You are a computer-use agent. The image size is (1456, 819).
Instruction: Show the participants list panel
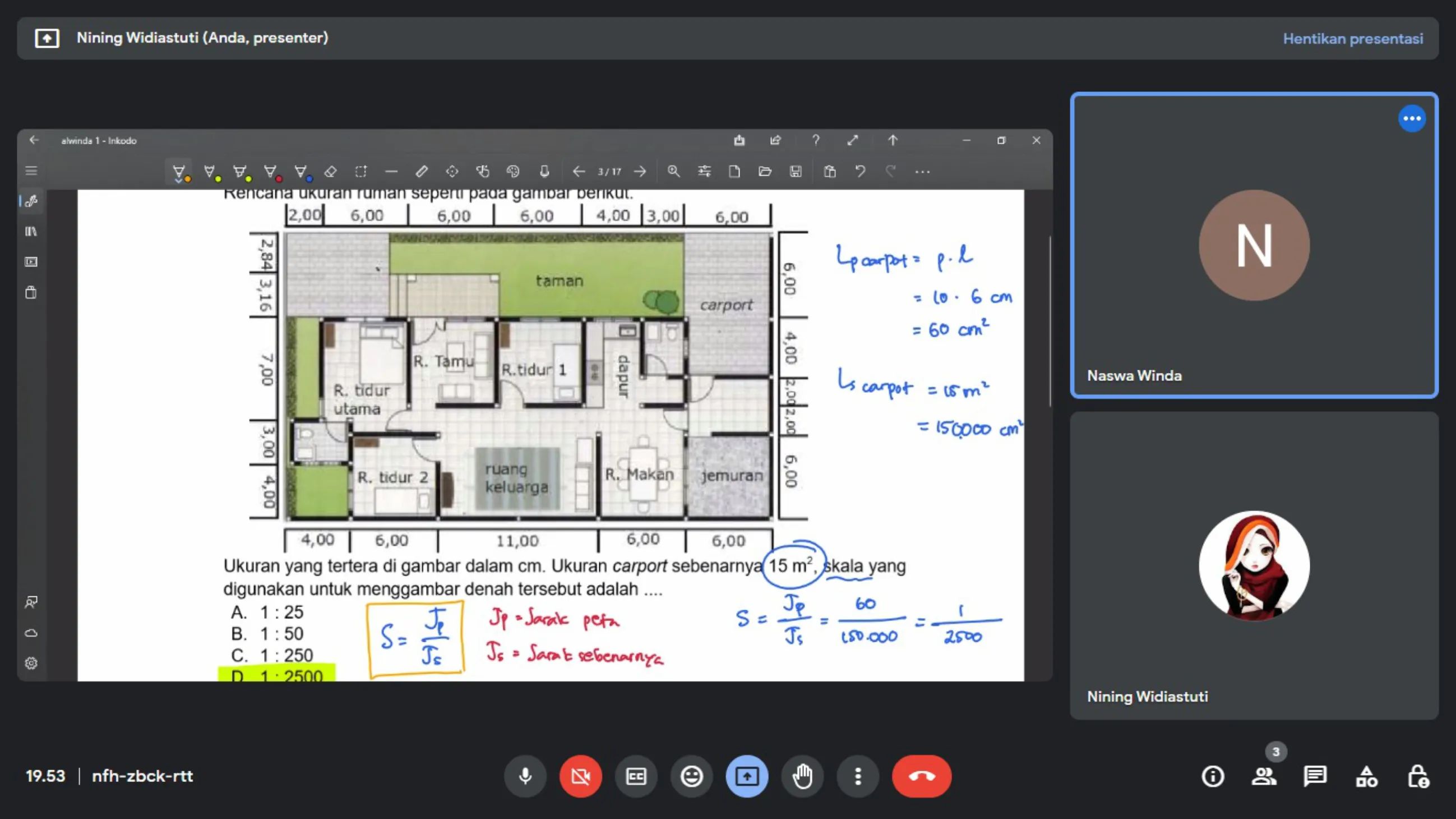[x=1264, y=776]
